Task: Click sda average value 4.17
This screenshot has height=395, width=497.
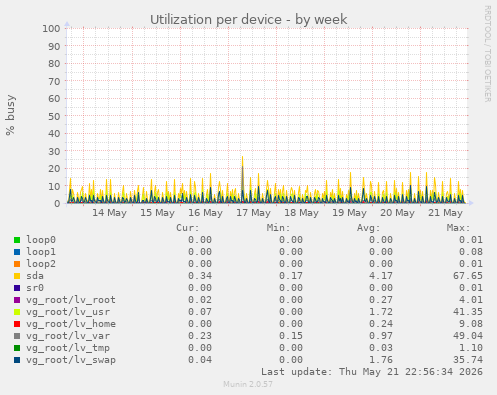Action: tap(381, 276)
